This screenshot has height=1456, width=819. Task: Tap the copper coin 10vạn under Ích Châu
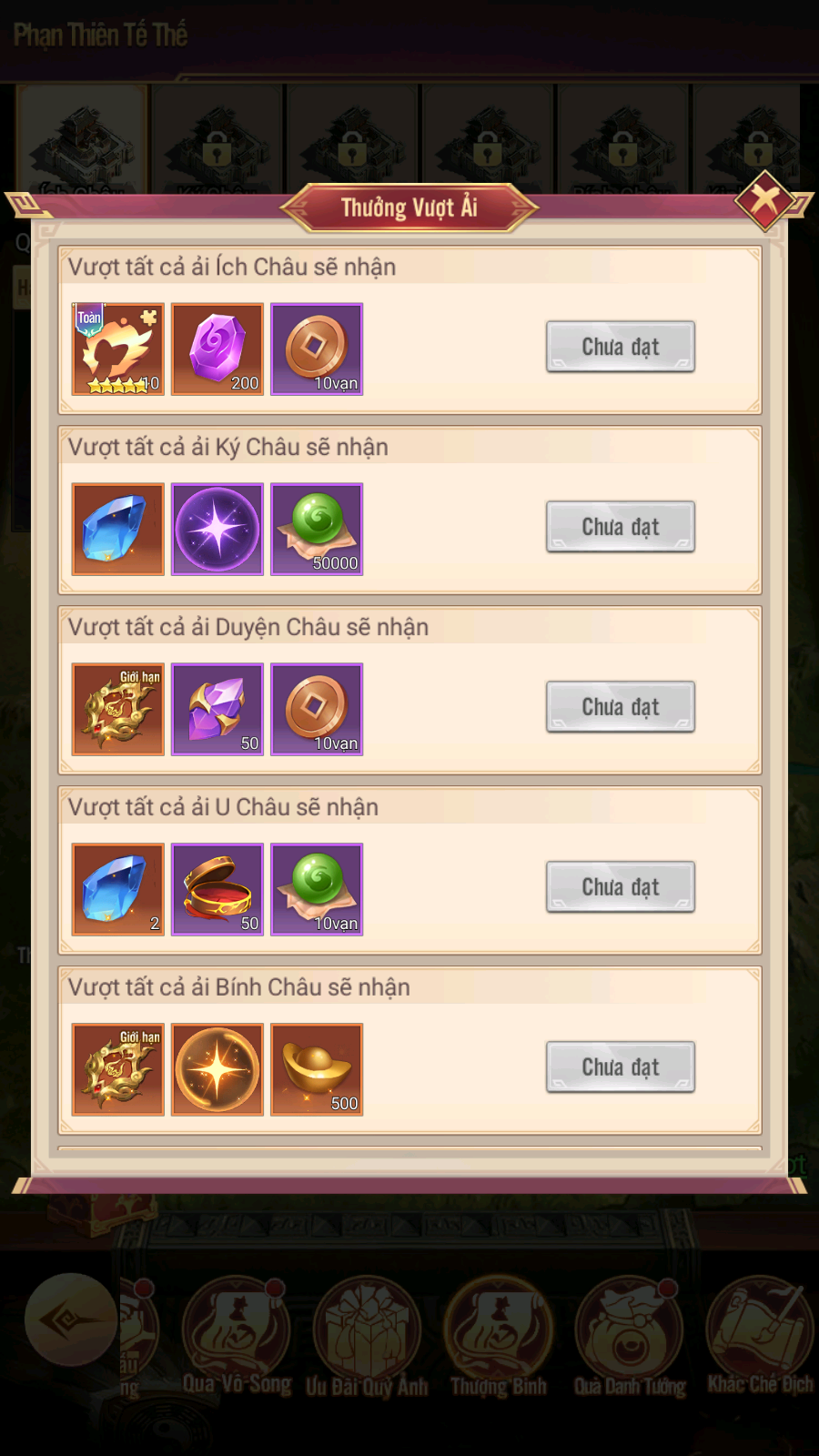[x=317, y=349]
